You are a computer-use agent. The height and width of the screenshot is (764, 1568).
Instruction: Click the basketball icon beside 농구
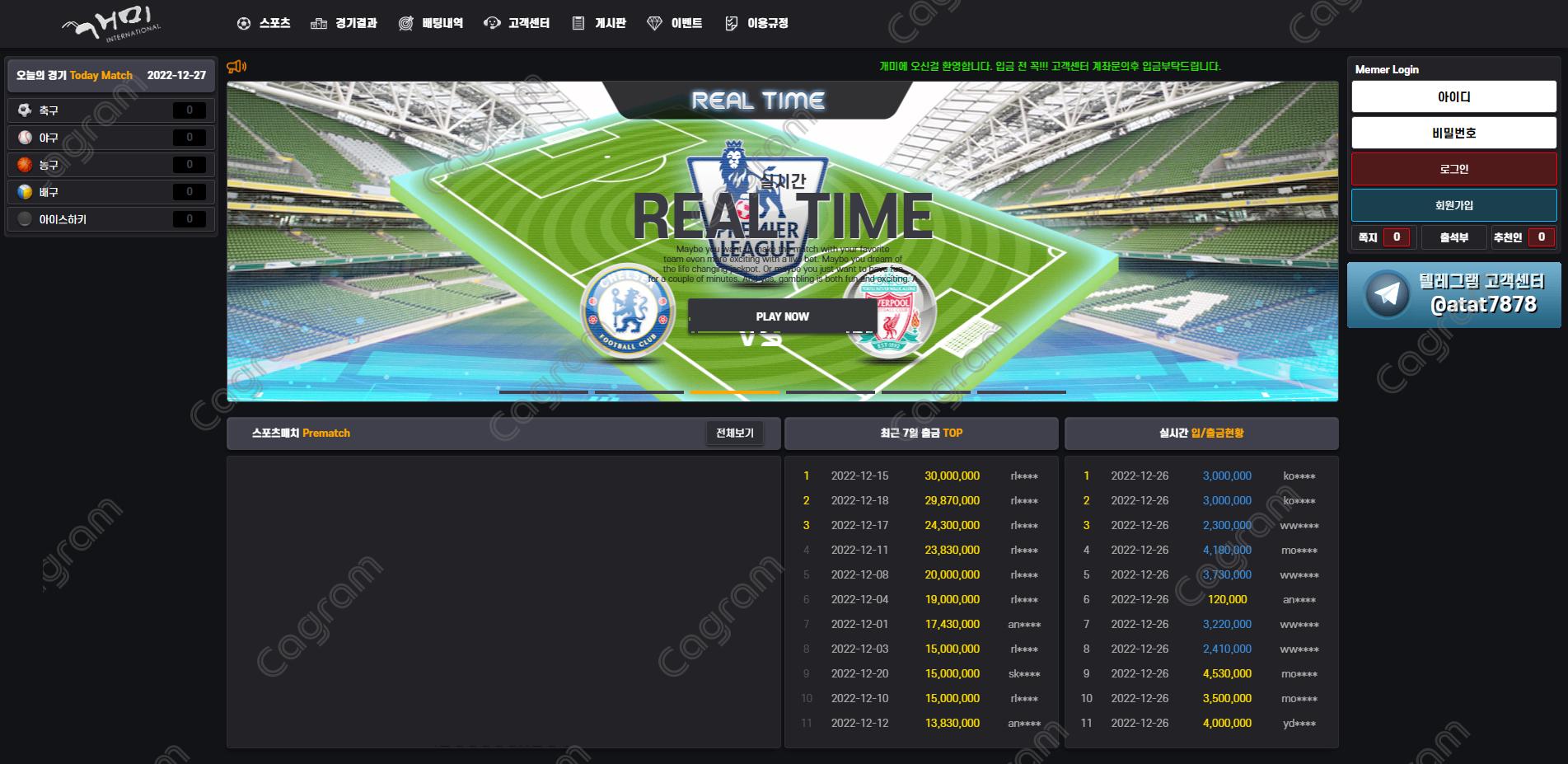click(x=25, y=165)
